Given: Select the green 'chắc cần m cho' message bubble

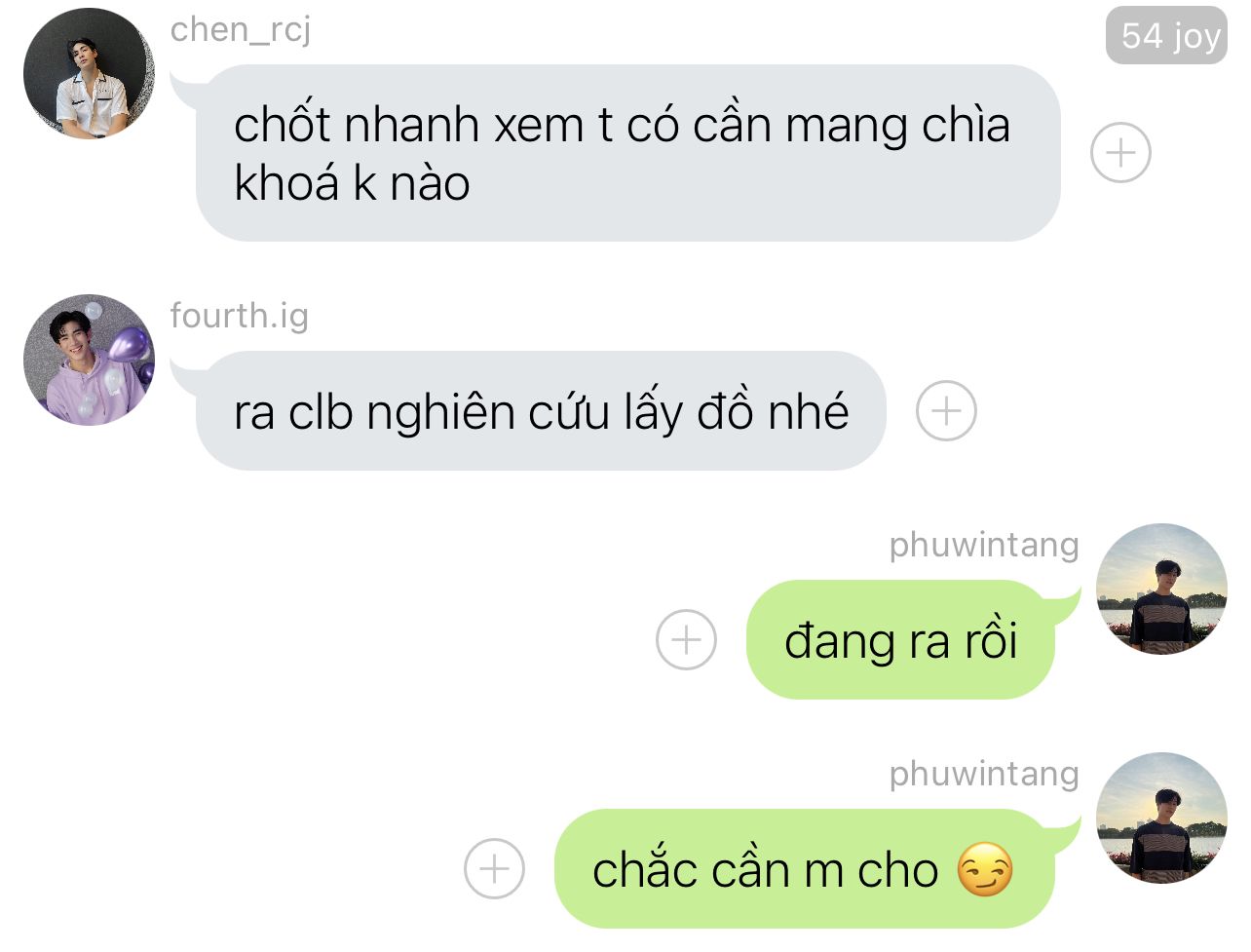Looking at the screenshot, I should [805, 868].
